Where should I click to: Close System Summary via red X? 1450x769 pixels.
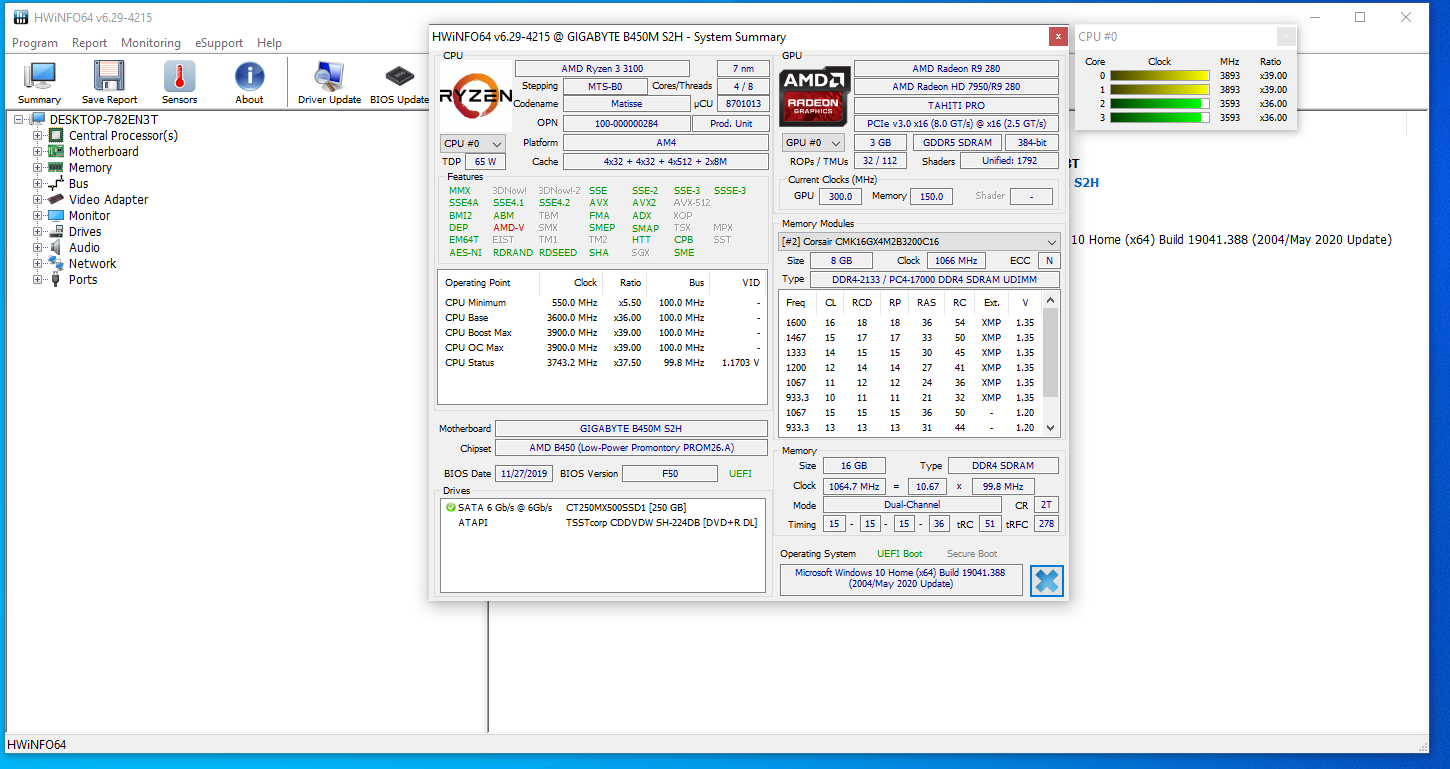point(1058,36)
